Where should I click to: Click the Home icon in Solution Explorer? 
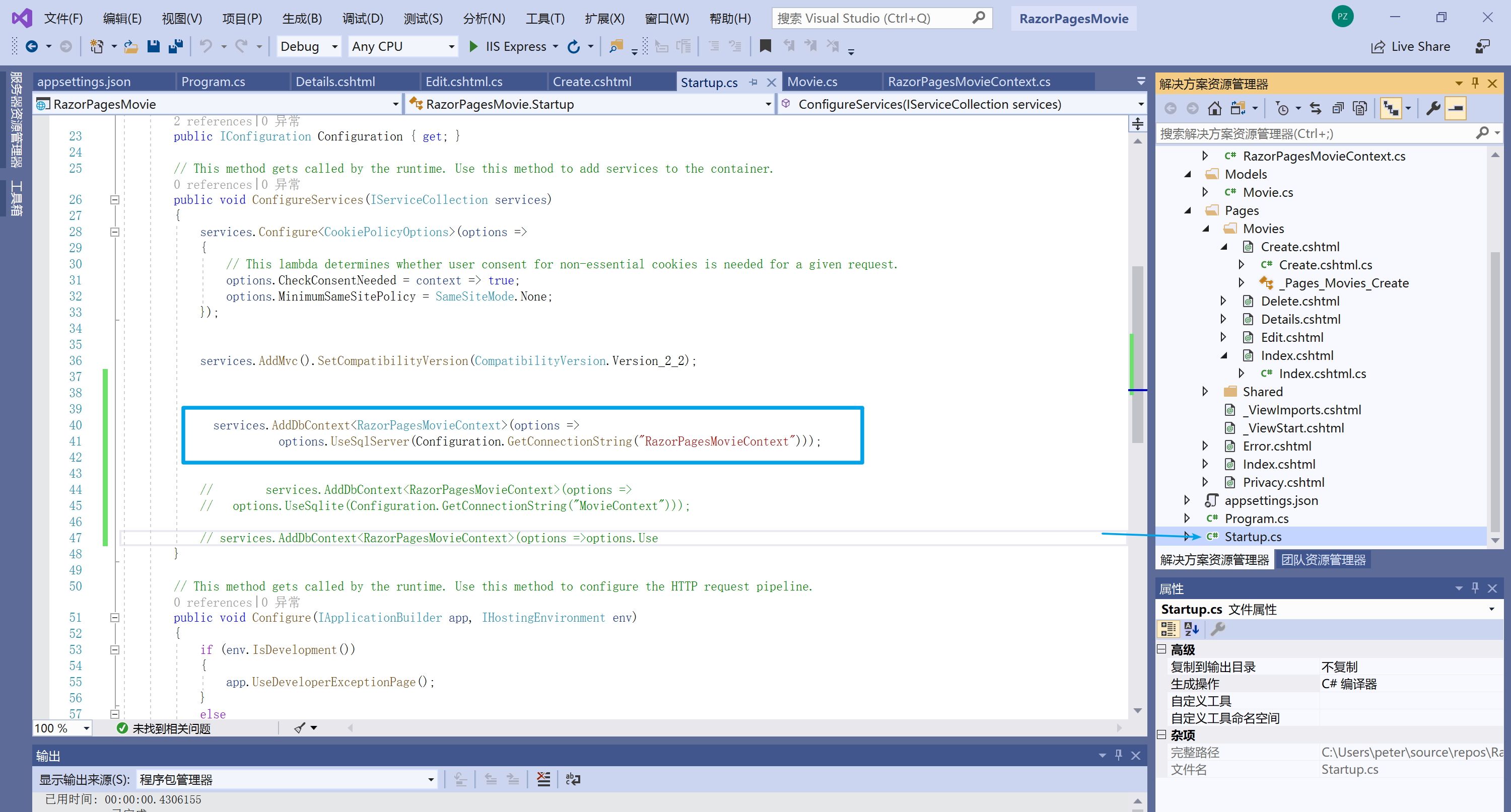pos(1215,108)
